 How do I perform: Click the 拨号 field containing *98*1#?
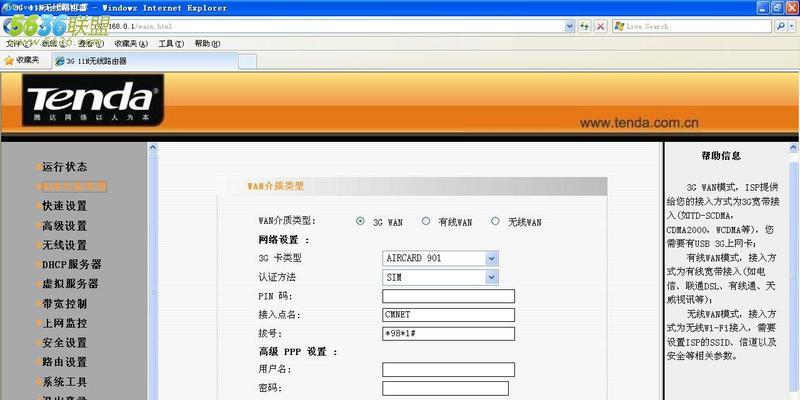point(448,334)
